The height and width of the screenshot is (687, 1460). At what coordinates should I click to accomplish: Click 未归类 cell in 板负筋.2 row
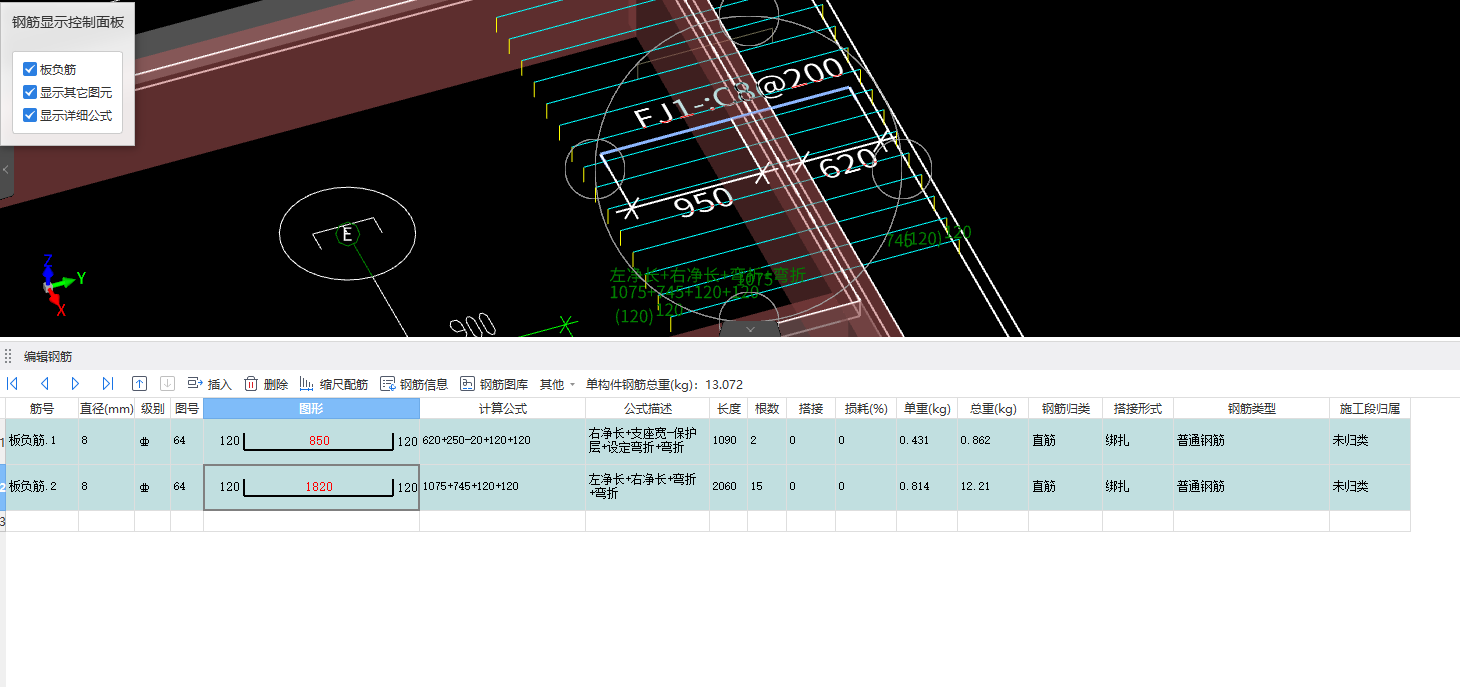1370,487
